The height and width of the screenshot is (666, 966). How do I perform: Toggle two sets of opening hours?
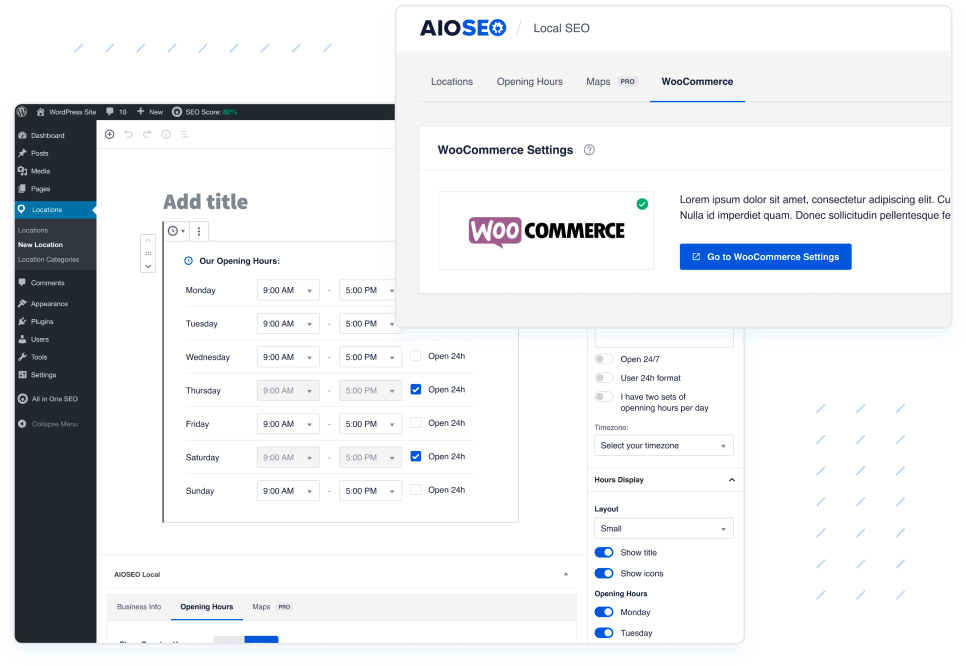pyautogui.click(x=604, y=397)
